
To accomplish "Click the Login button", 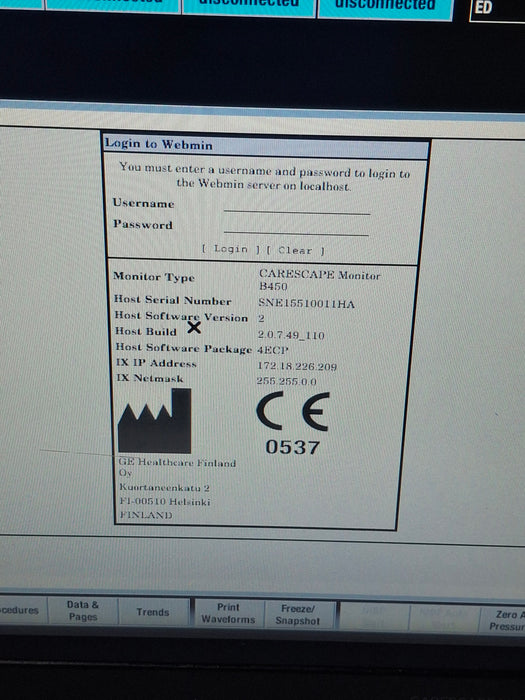I will pos(230,249).
